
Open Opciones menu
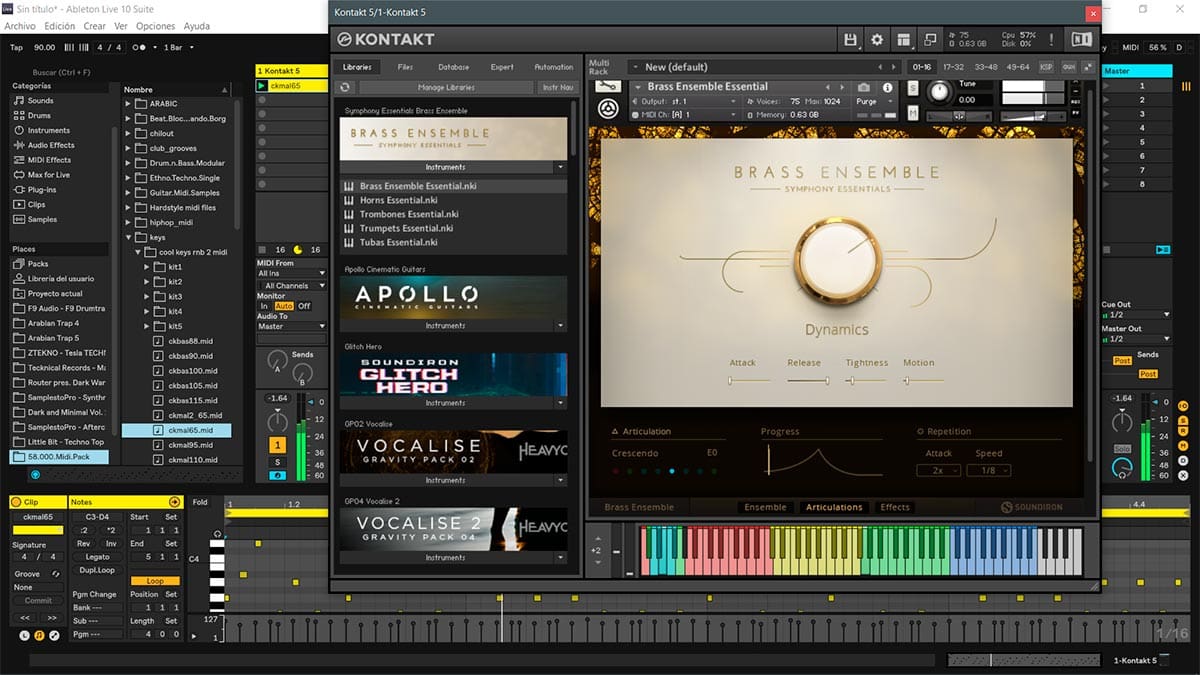click(155, 26)
